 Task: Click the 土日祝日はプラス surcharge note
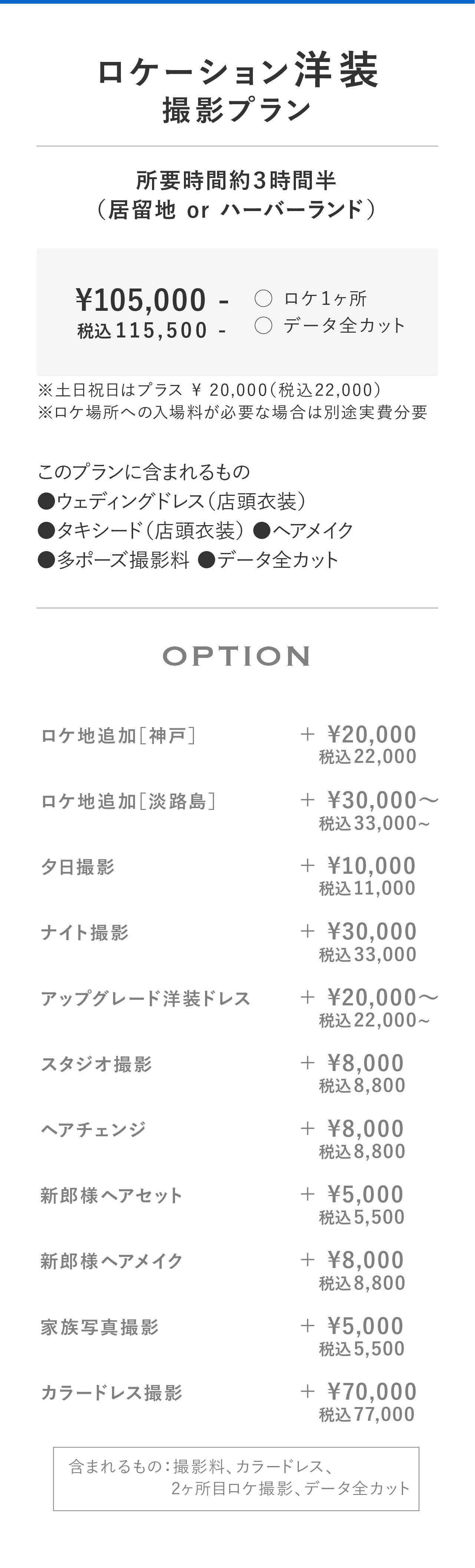[x=210, y=390]
